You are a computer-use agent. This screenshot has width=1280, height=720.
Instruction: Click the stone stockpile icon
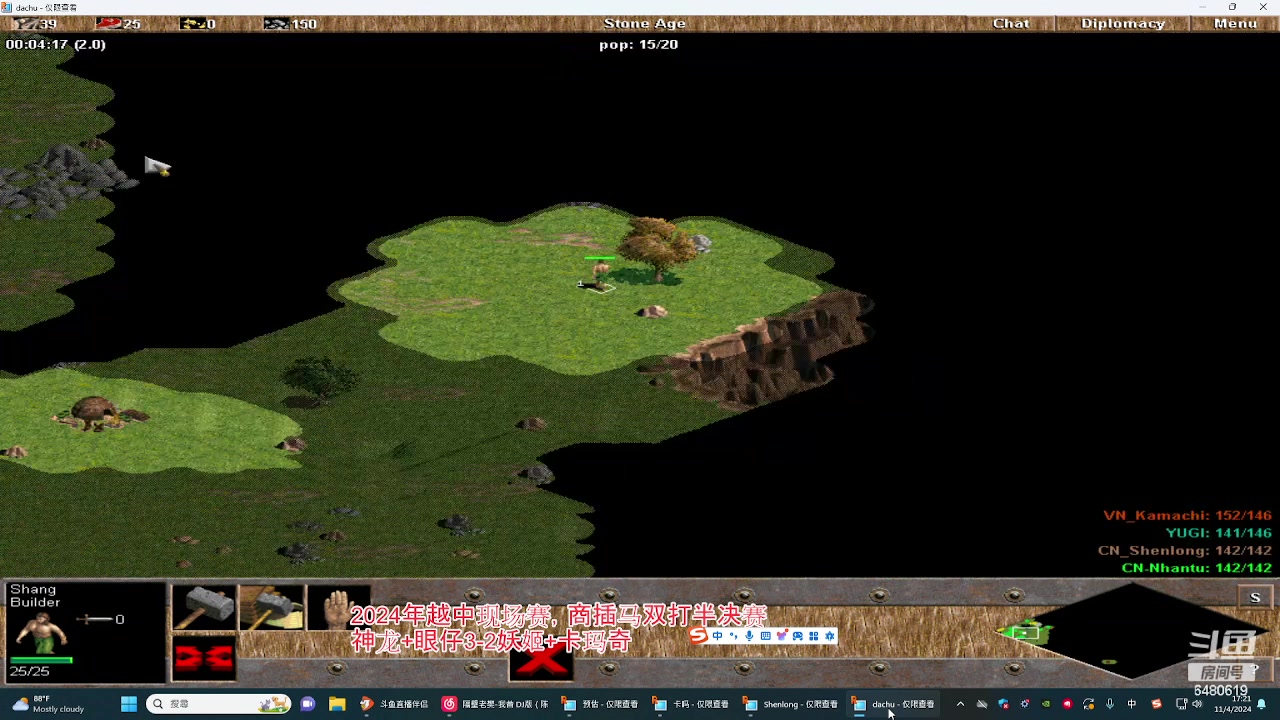pos(276,23)
